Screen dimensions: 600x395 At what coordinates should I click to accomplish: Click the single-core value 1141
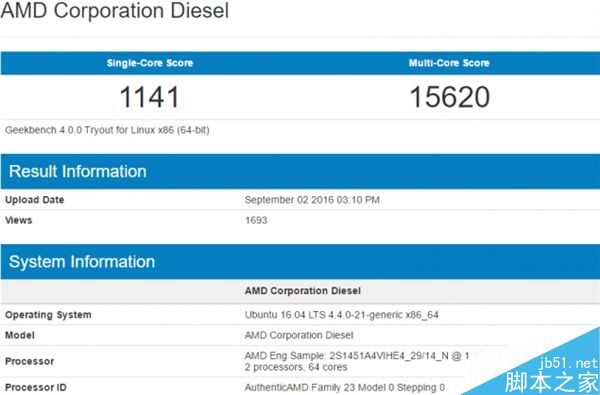[x=149, y=97]
